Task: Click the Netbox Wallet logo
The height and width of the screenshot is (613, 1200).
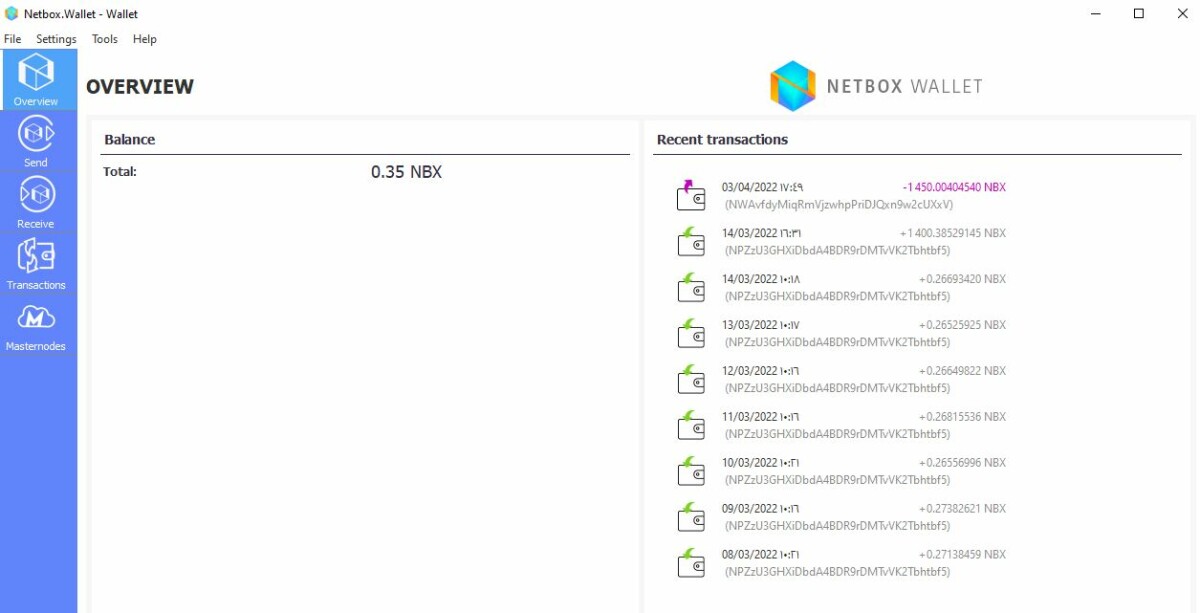Action: 876,86
